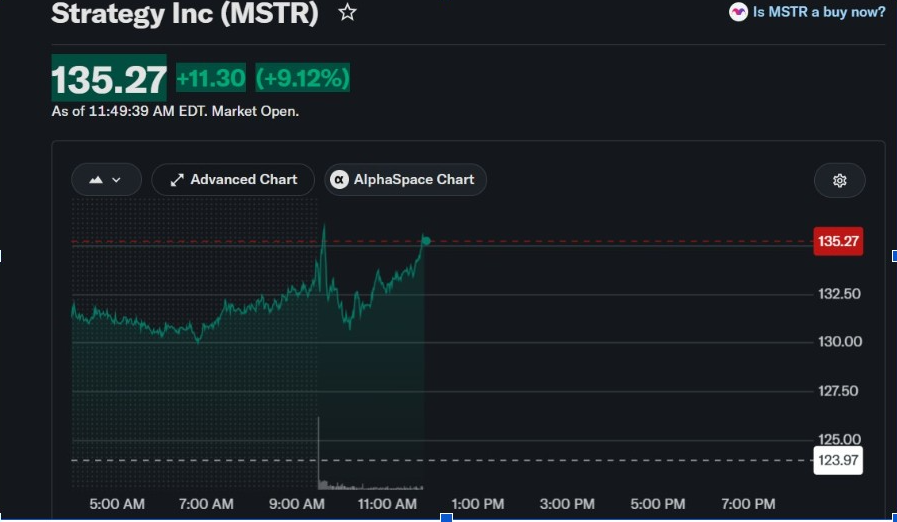
Task: Open the Advanced Chart
Action: coord(233,180)
